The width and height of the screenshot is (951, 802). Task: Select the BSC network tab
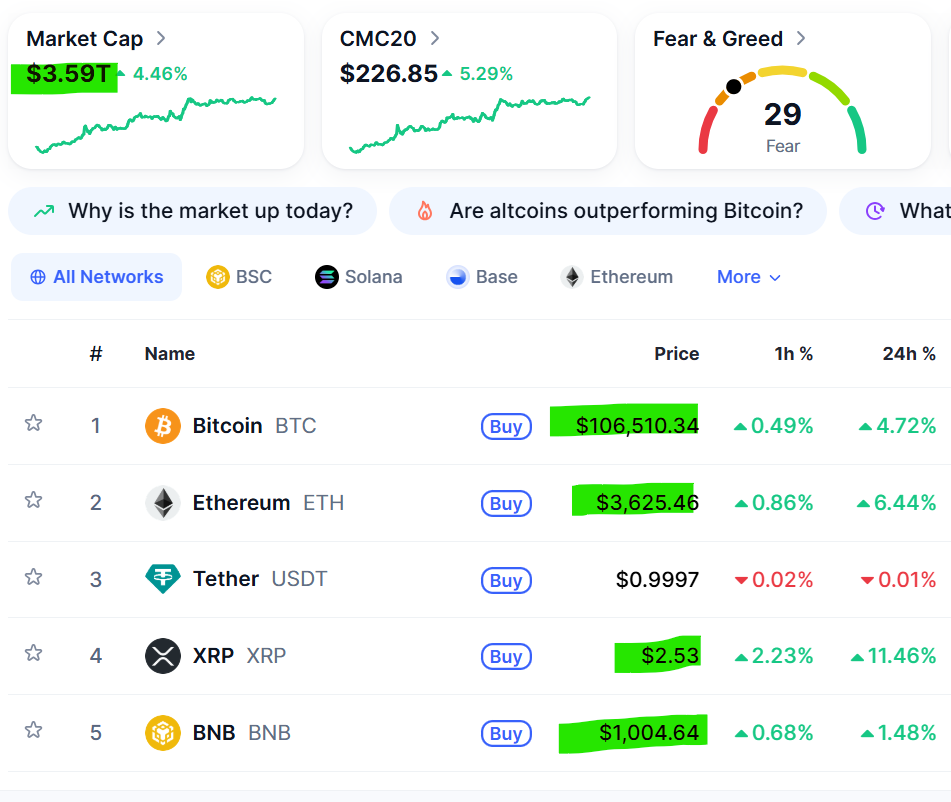tap(239, 277)
